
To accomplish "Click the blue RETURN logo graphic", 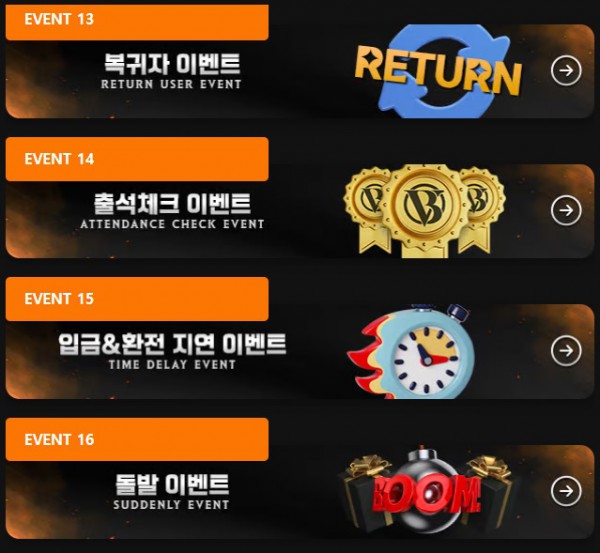I will click(439, 71).
